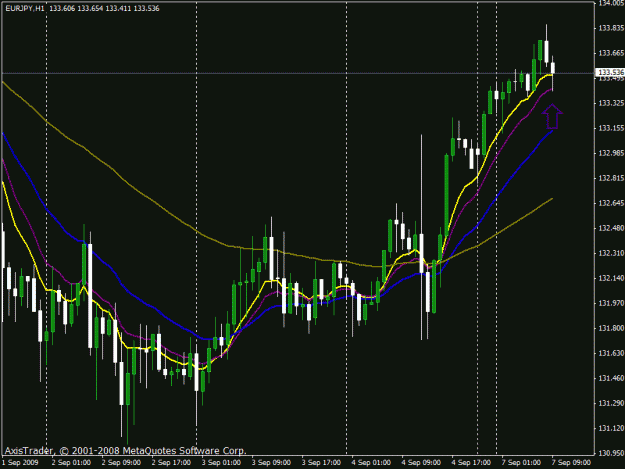The width and height of the screenshot is (625, 469).
Task: Click the 131.460 price axis label
Action: coord(611,379)
